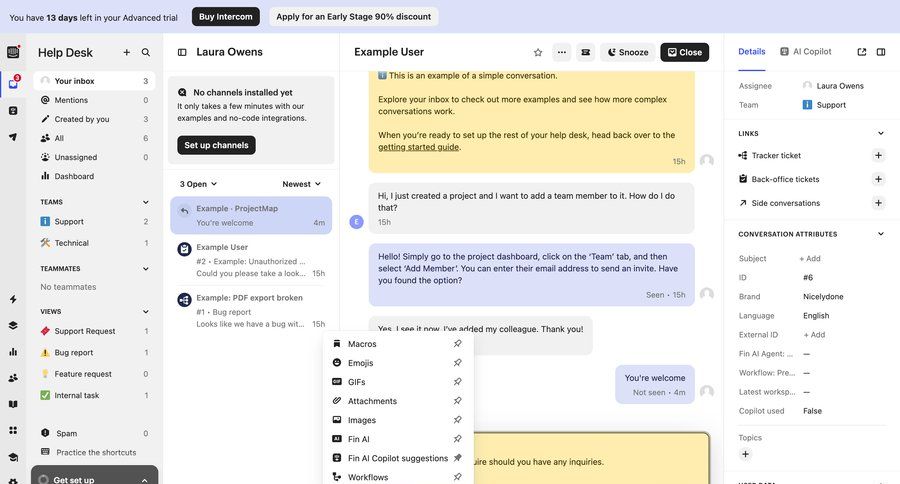Add a Back-office ticket link
Screen dimensions: 900x484
coord(878,179)
